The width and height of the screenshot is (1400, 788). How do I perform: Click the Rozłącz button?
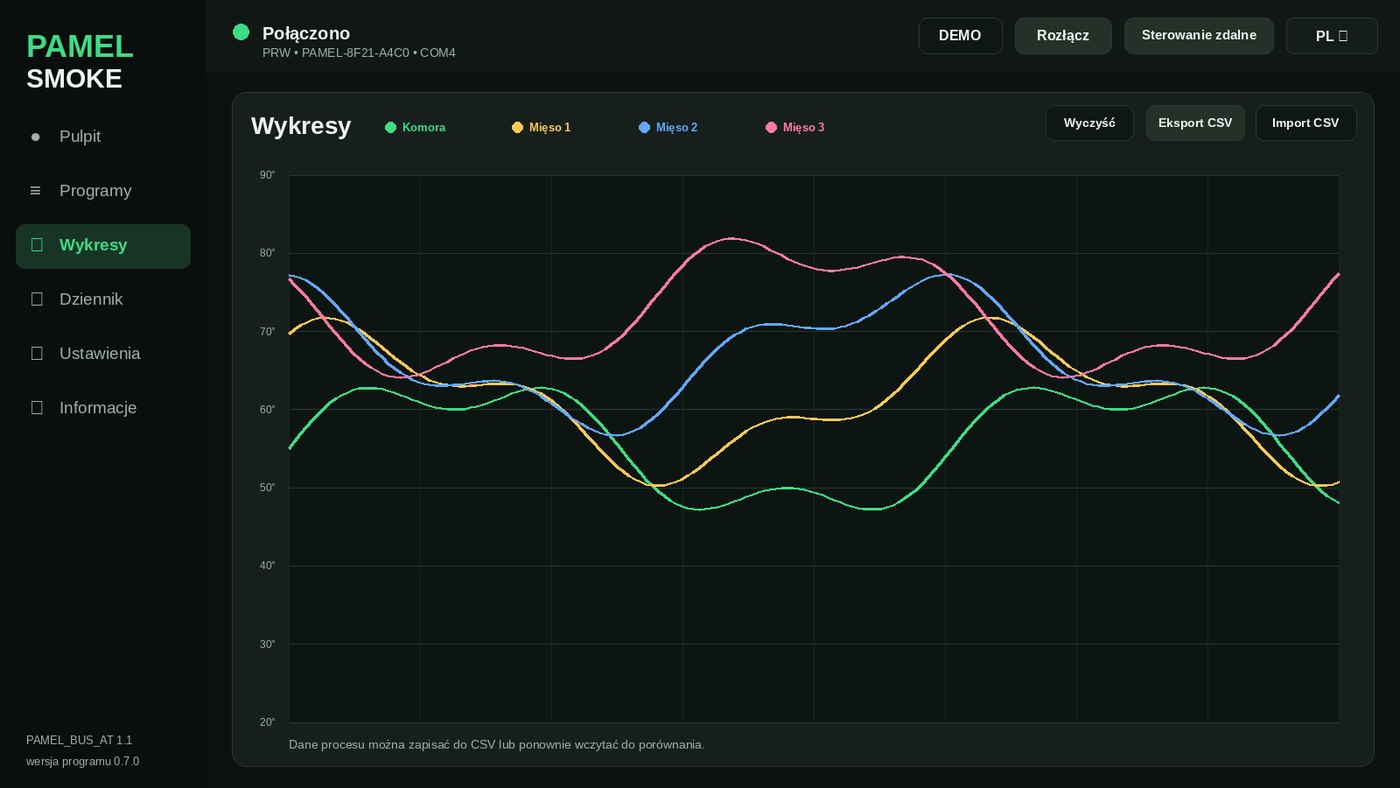pos(1063,36)
